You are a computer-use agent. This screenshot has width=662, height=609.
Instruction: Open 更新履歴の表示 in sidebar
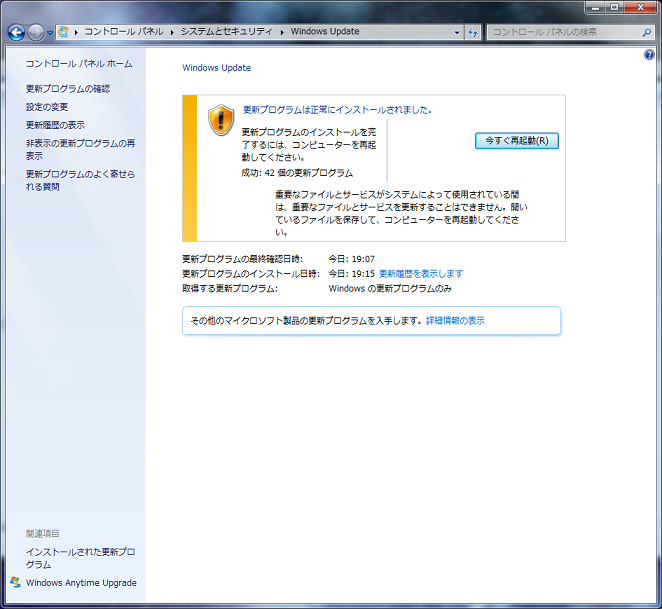[x=55, y=125]
